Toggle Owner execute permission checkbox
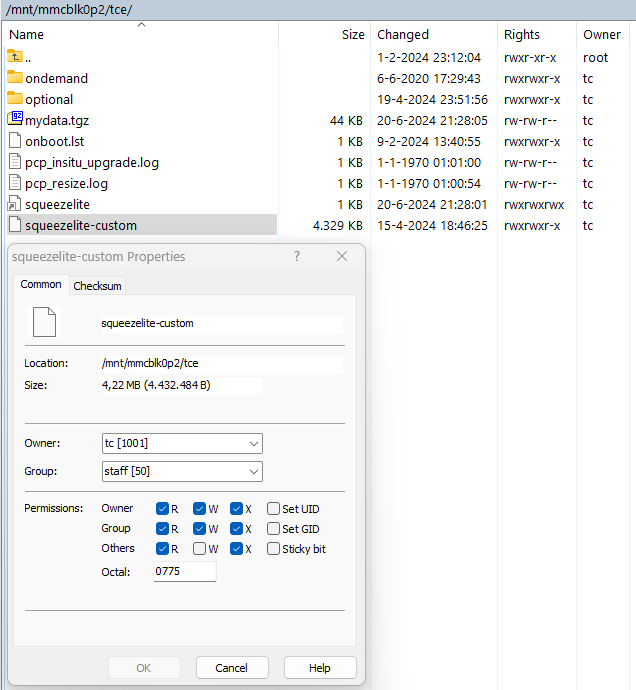The image size is (636, 690). tap(236, 509)
